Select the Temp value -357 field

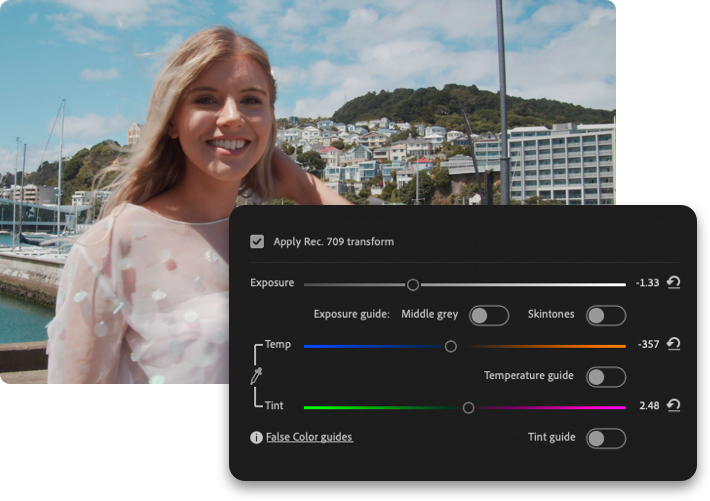click(648, 345)
